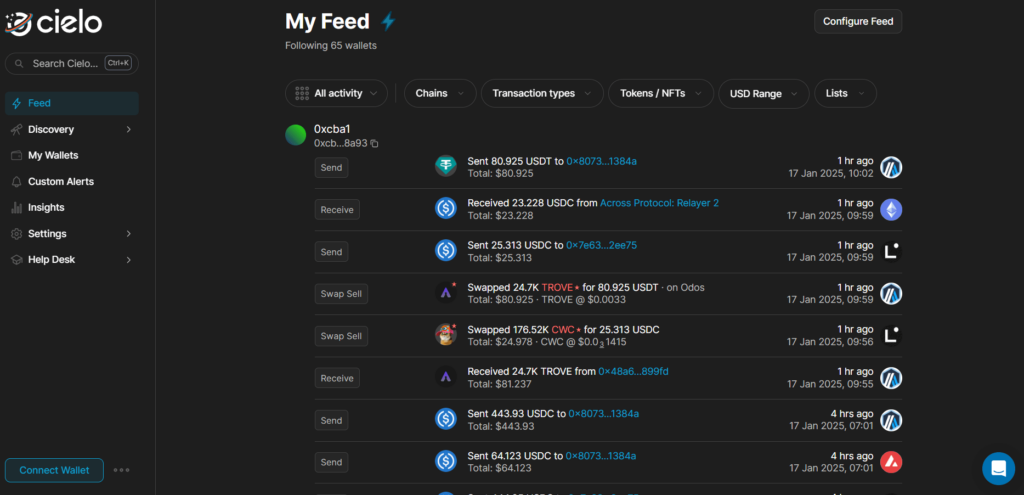Open the Chains filter dropdown
The height and width of the screenshot is (495, 1024).
pos(440,93)
